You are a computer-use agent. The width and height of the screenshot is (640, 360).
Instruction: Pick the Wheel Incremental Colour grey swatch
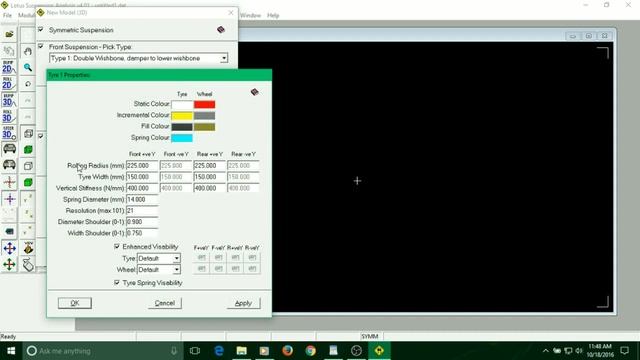click(204, 116)
